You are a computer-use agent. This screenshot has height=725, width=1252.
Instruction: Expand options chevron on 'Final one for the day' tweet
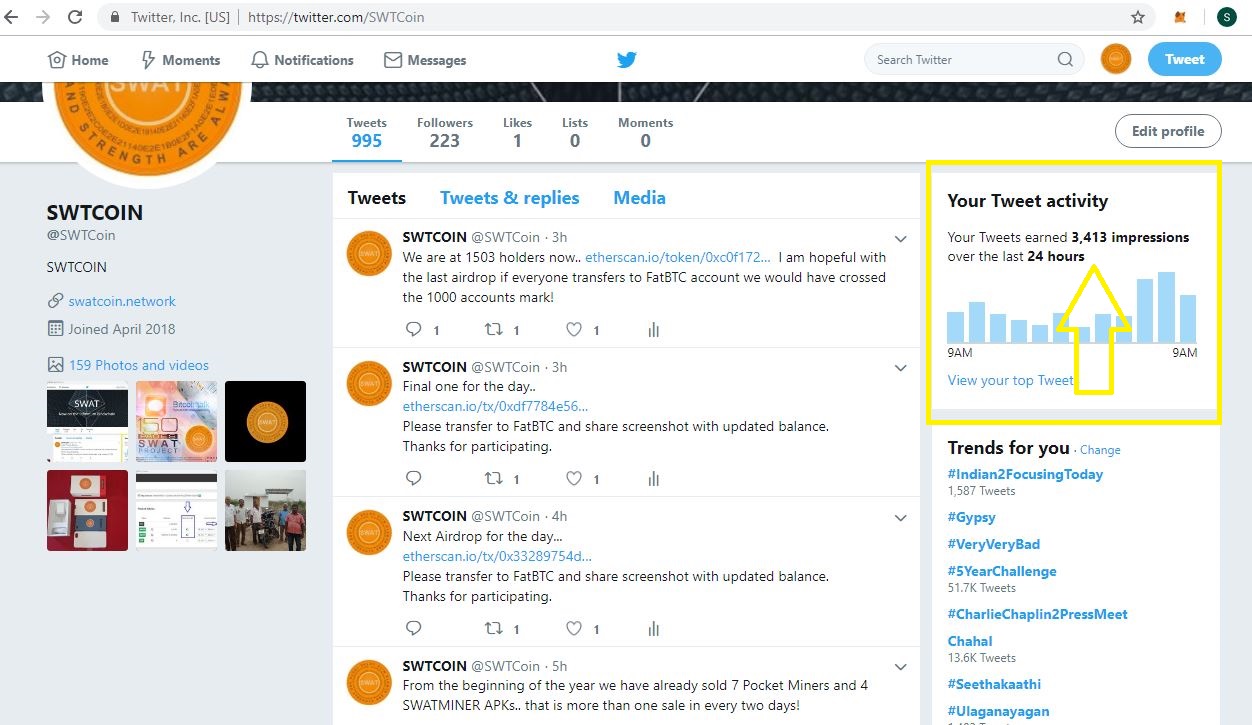tap(900, 368)
